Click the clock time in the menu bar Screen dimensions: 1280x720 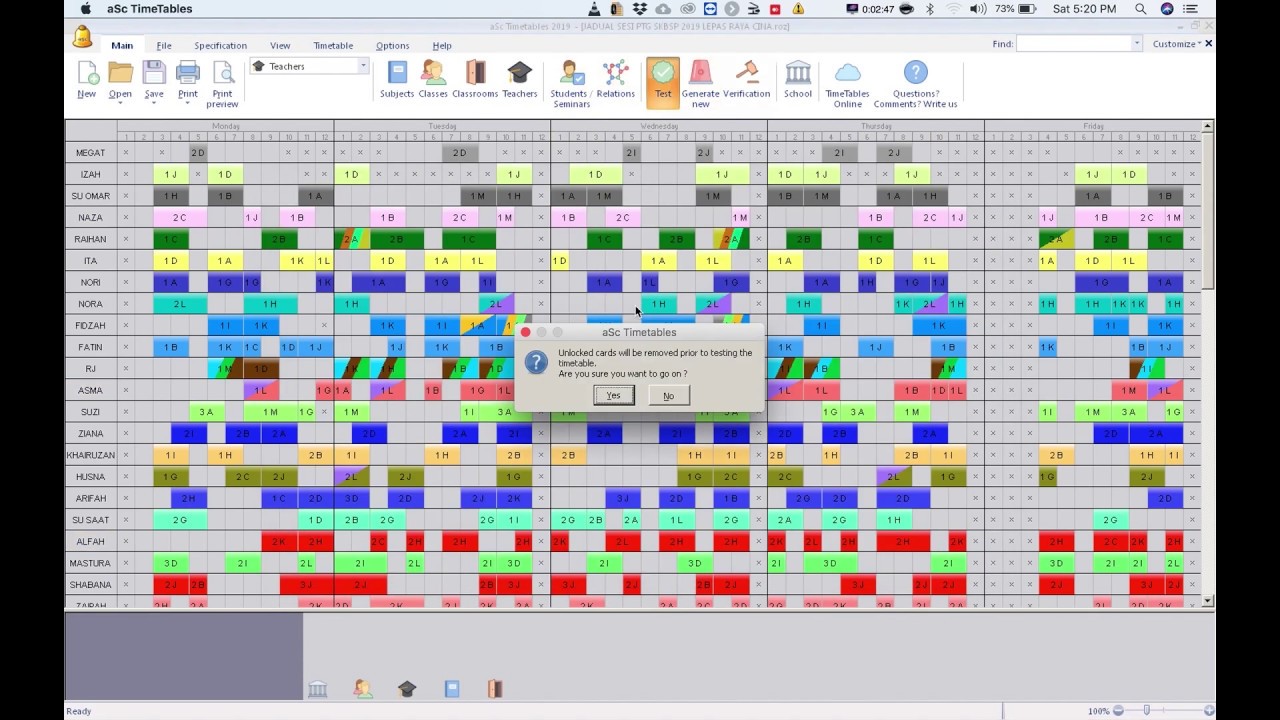tap(1084, 9)
